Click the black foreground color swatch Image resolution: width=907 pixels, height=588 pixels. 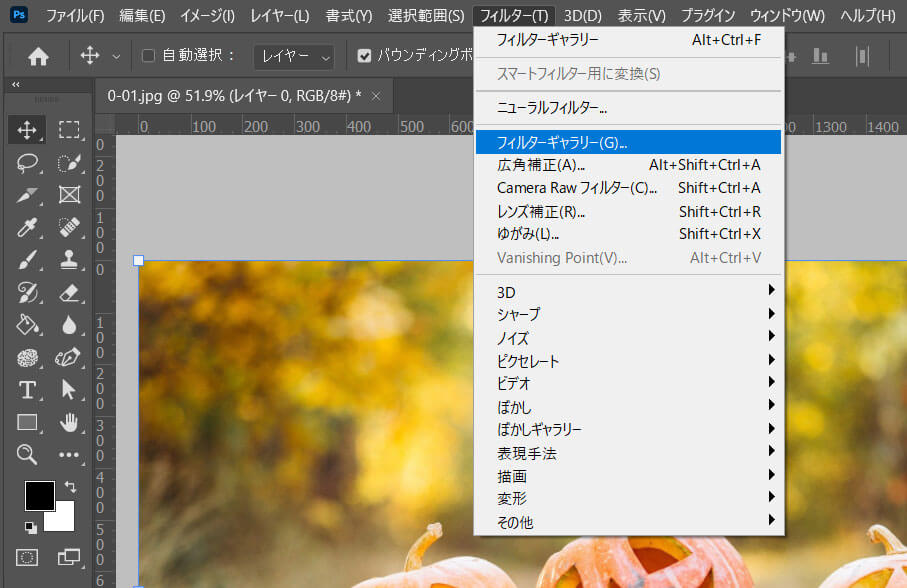point(42,495)
